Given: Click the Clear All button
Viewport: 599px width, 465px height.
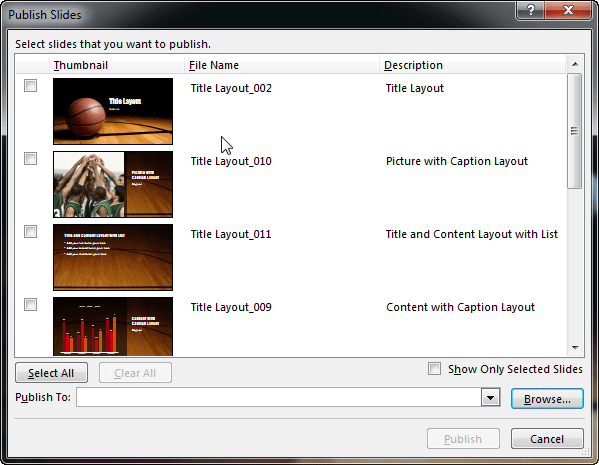Looking at the screenshot, I should 135,373.
